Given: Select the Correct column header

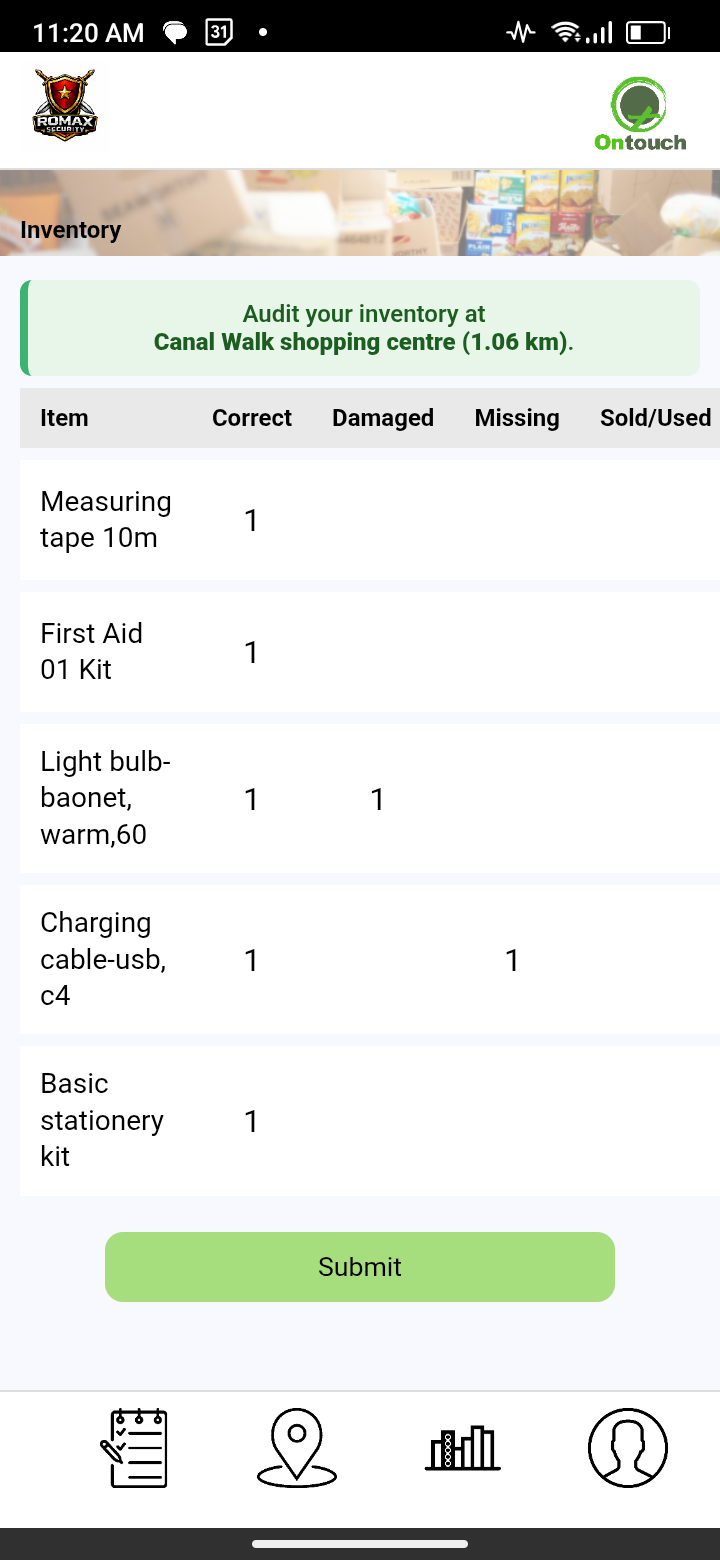Looking at the screenshot, I should (x=252, y=418).
